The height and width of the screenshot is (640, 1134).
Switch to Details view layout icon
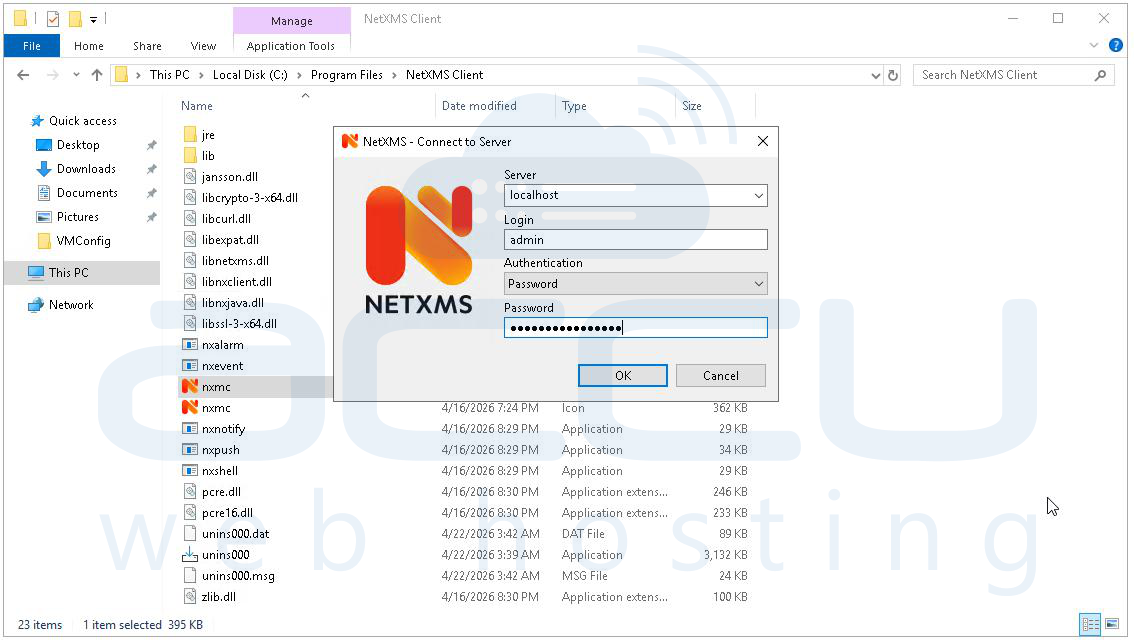point(1090,624)
